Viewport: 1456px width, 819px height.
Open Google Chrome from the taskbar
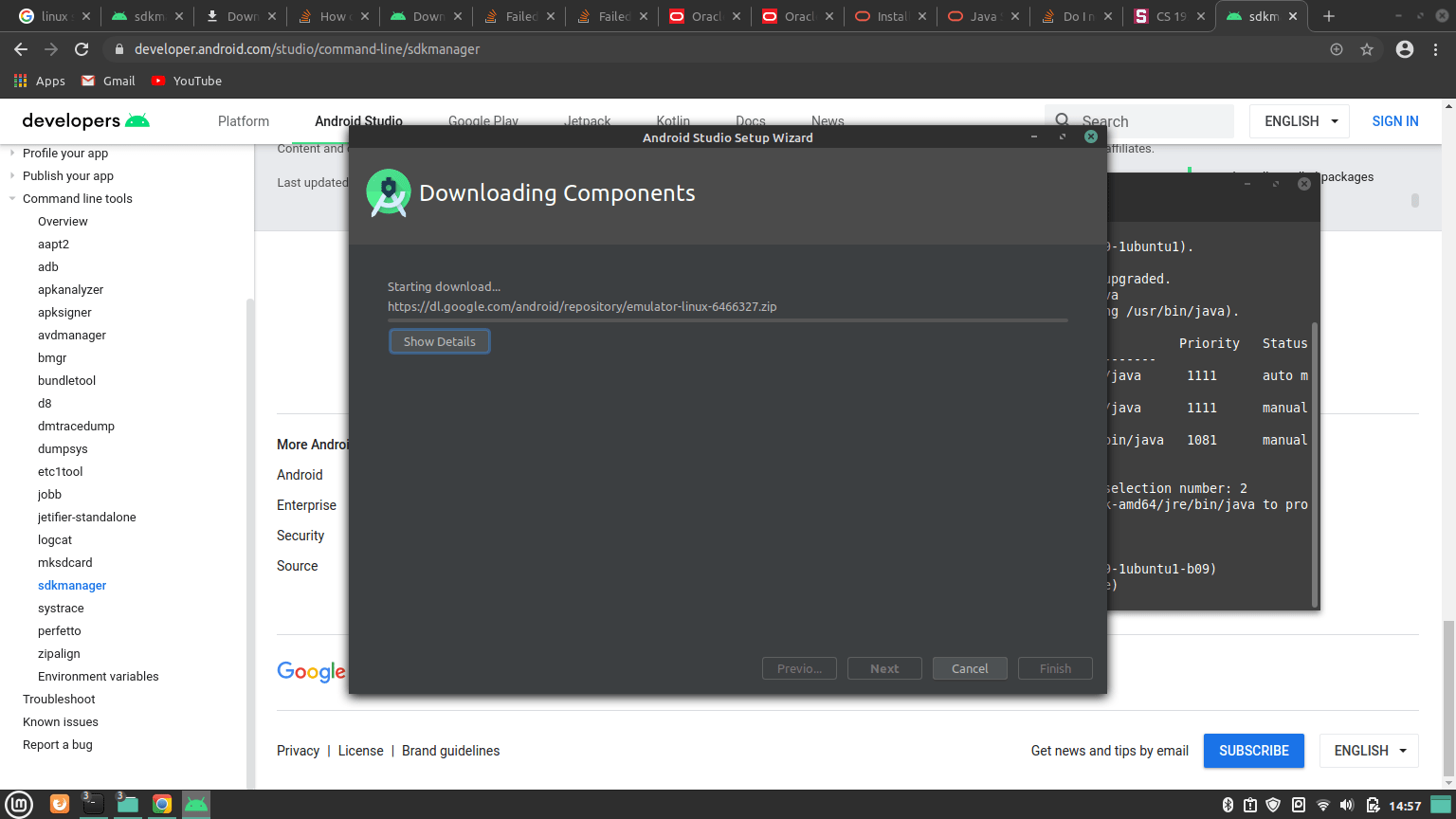162,804
